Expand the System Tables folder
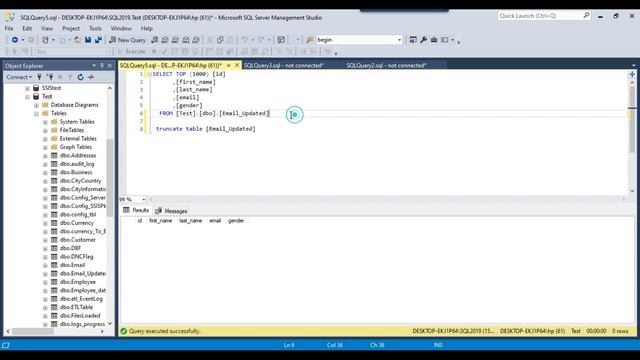This screenshot has height=360, width=640. (45, 122)
